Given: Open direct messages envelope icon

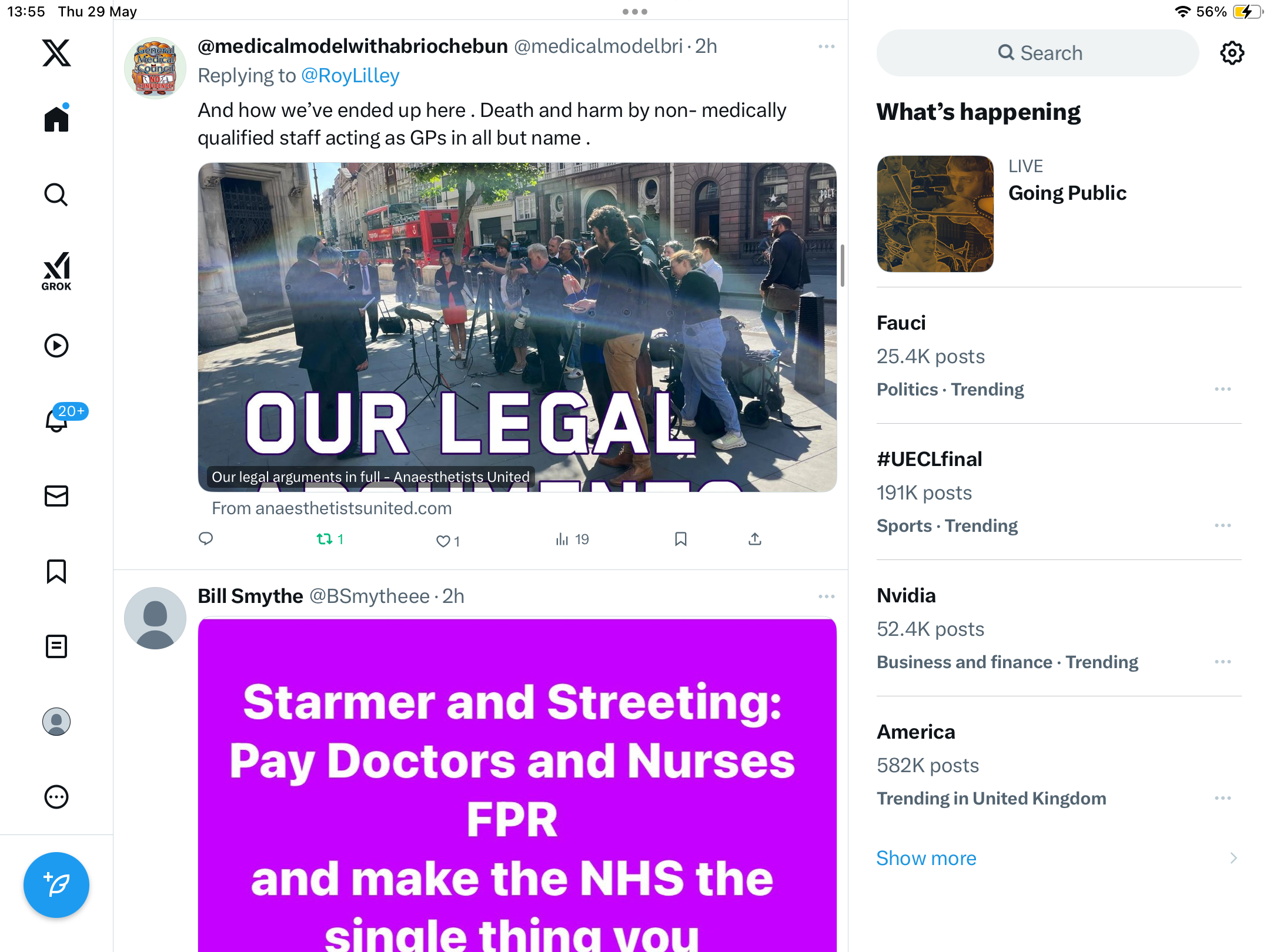Looking at the screenshot, I should click(x=56, y=496).
